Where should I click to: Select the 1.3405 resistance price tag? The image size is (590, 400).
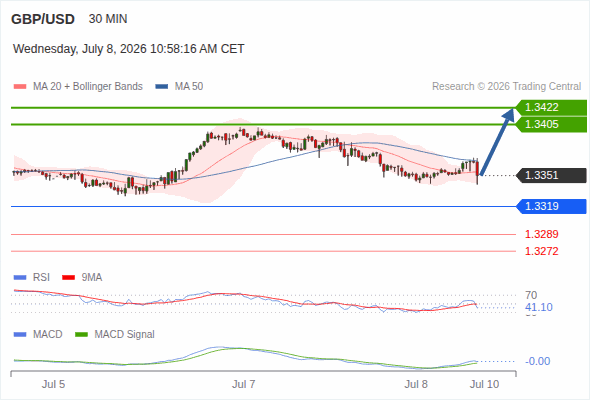click(x=551, y=125)
